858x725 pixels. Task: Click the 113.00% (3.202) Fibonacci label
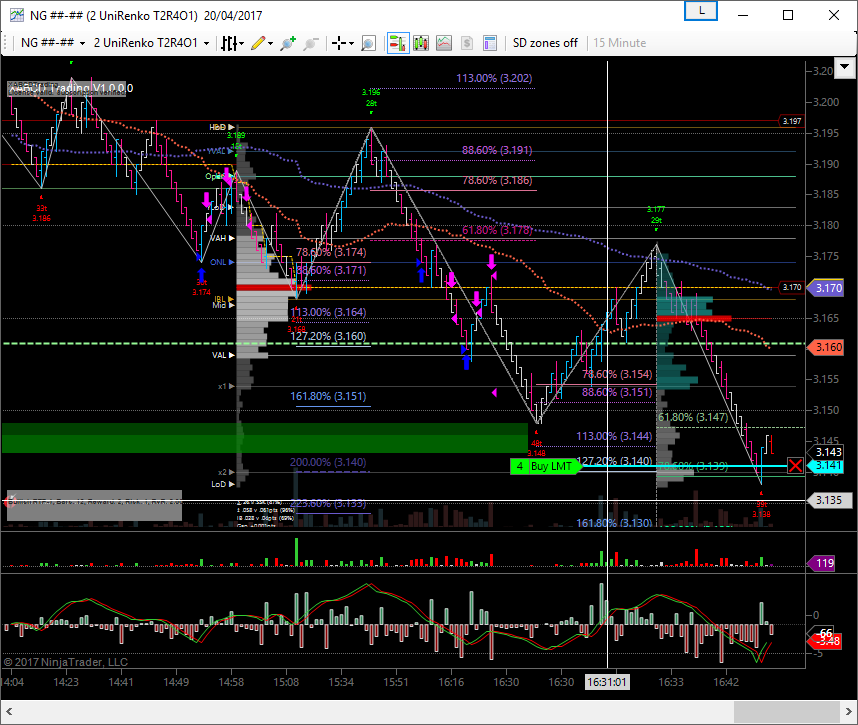tap(494, 78)
